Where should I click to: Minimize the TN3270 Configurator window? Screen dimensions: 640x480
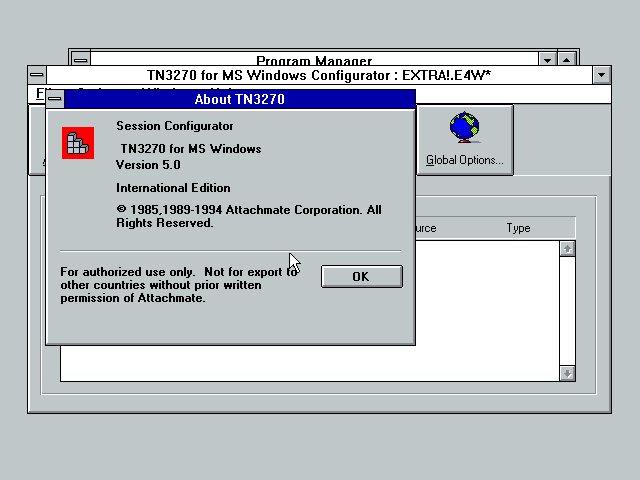602,75
